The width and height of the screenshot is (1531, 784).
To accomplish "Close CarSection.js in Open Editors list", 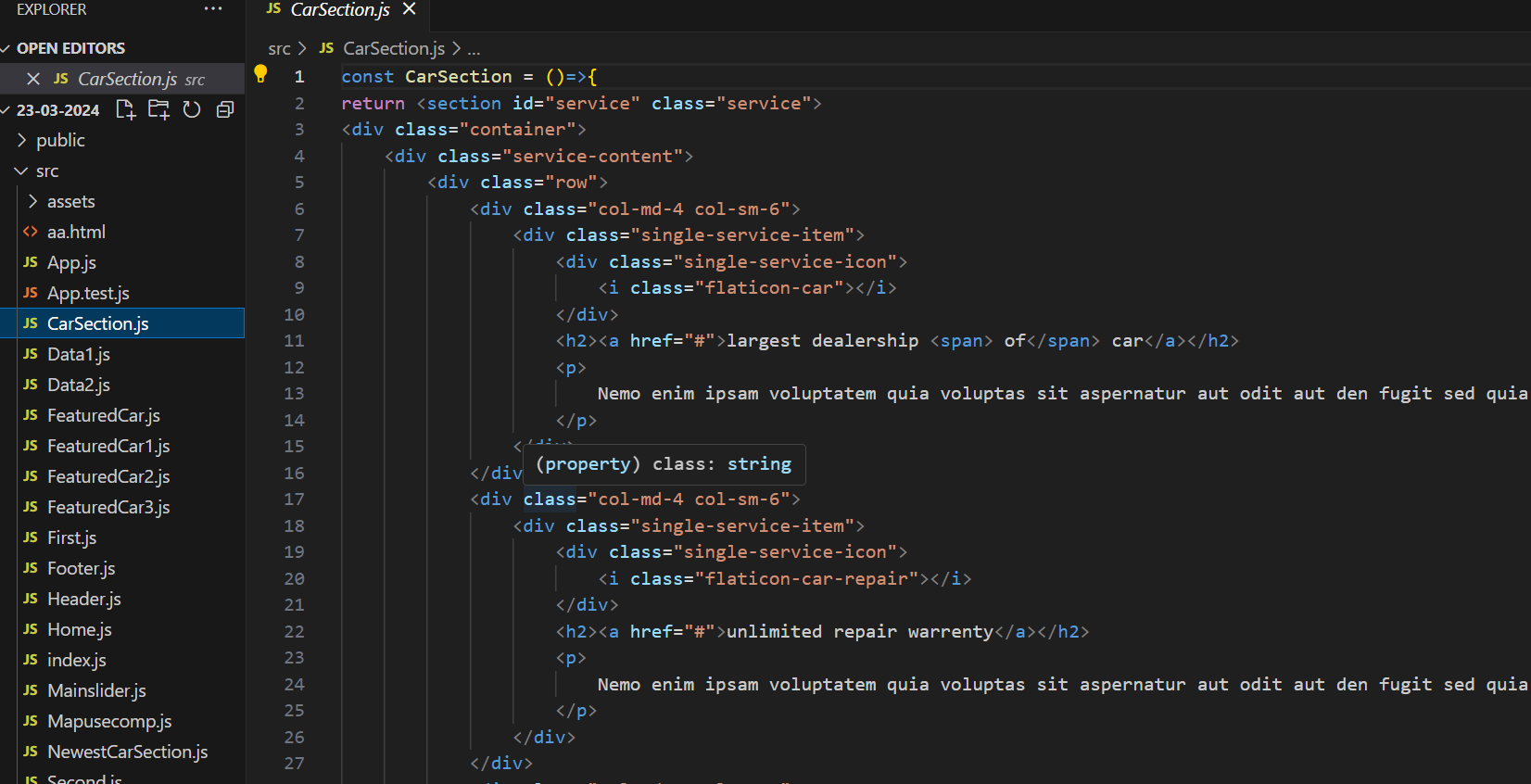I will (x=33, y=79).
